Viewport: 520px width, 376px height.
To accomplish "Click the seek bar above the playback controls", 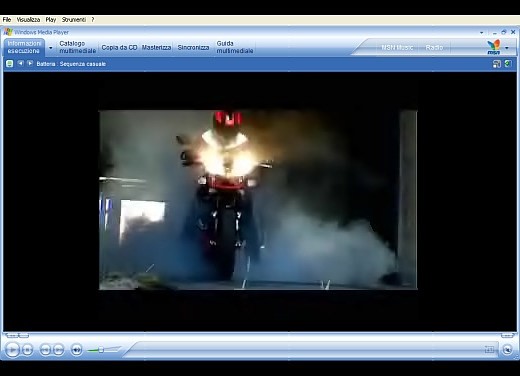I will pyautogui.click(x=260, y=336).
